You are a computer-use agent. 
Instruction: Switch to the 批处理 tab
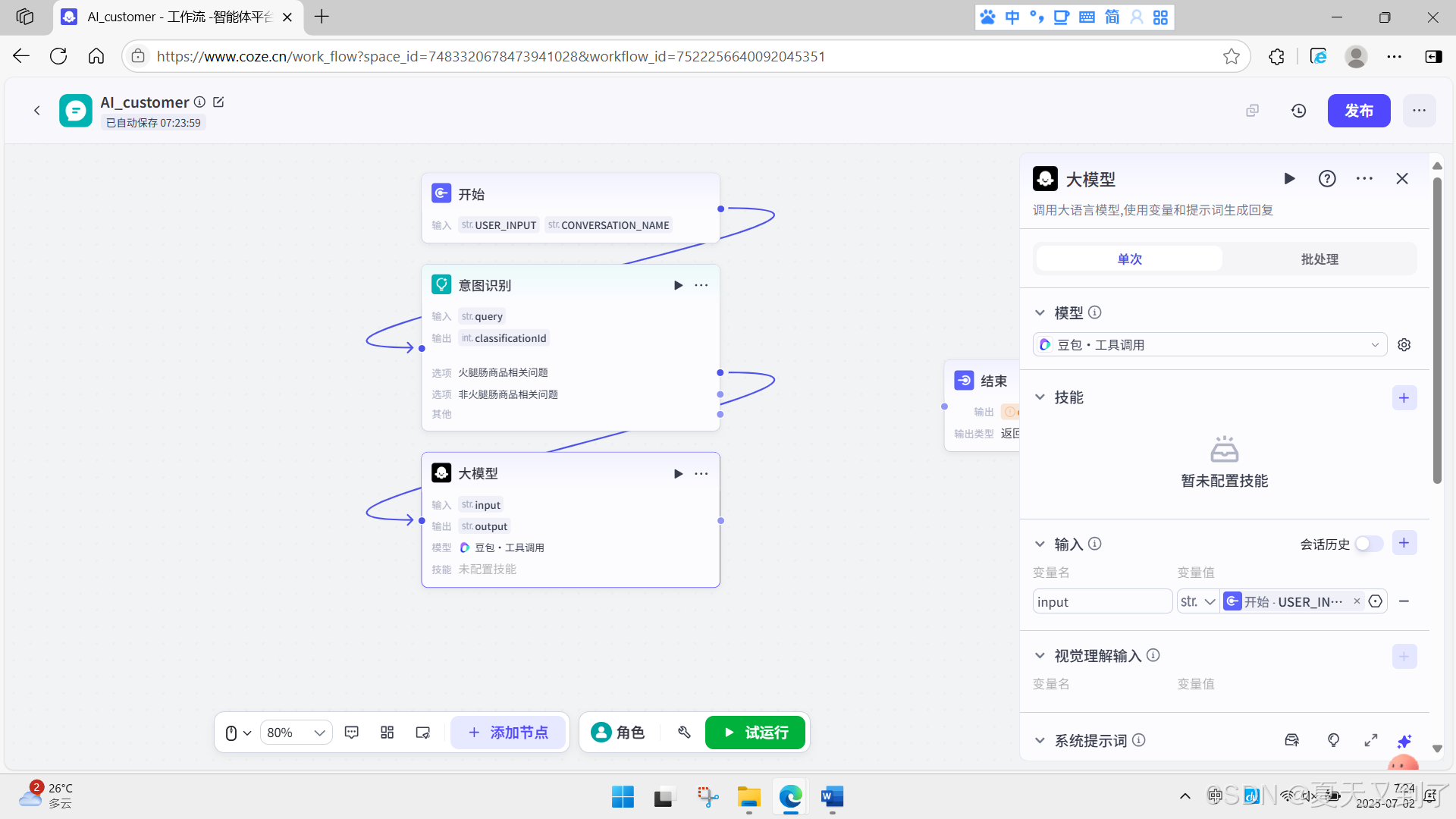1319,259
